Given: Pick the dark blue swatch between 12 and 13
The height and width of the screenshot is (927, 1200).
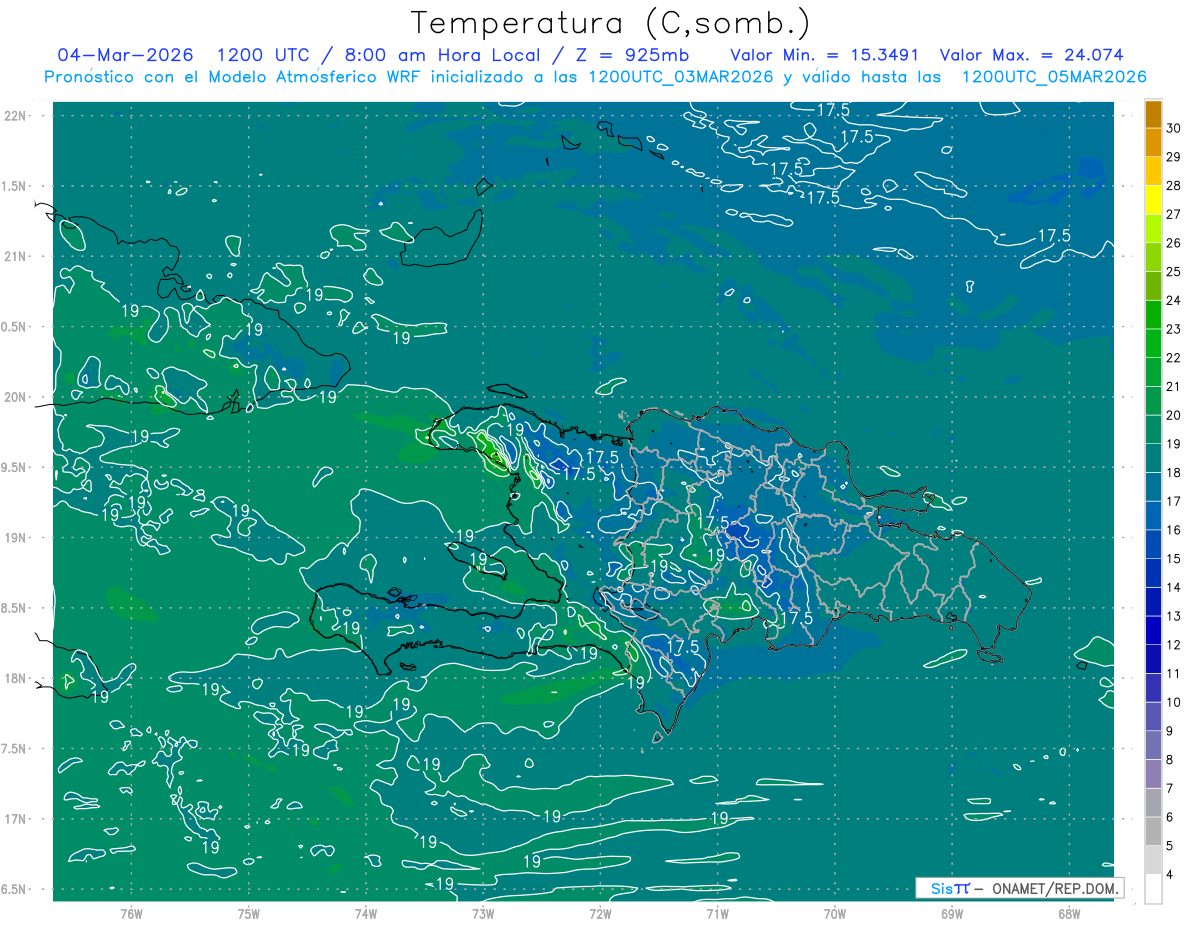Looking at the screenshot, I should click(x=1153, y=631).
